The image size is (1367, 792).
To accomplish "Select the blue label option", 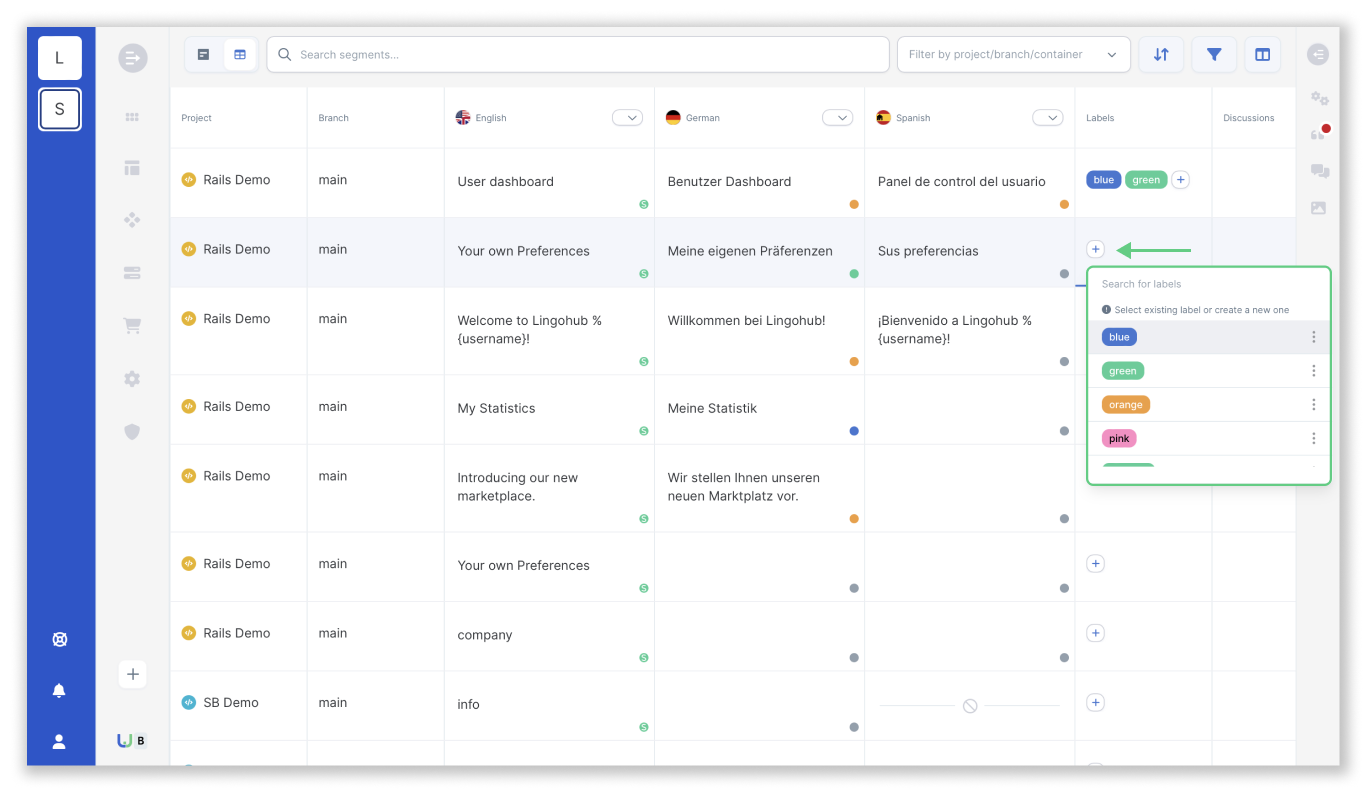I will tap(1119, 337).
